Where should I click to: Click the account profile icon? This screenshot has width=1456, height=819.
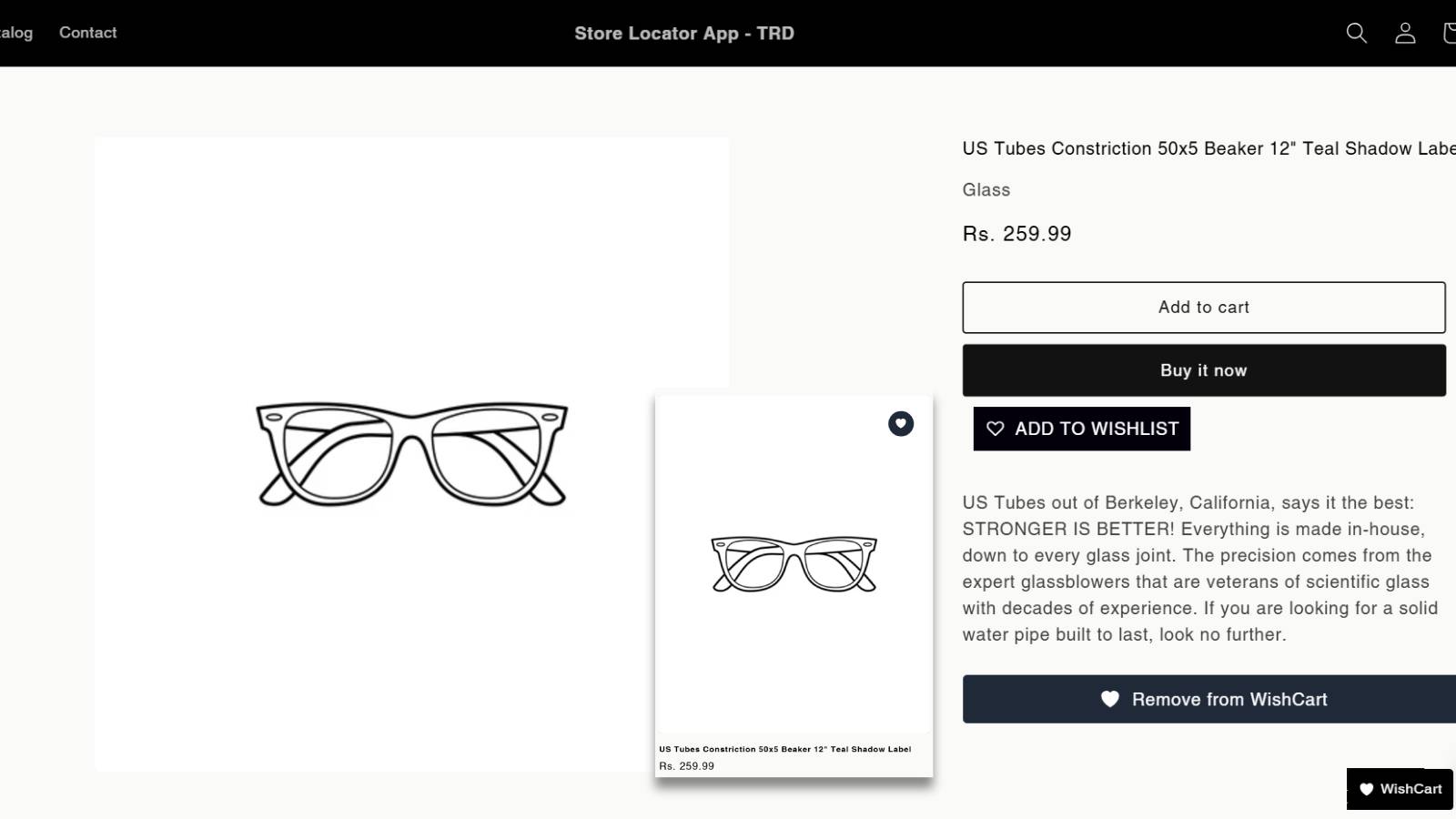tap(1405, 34)
